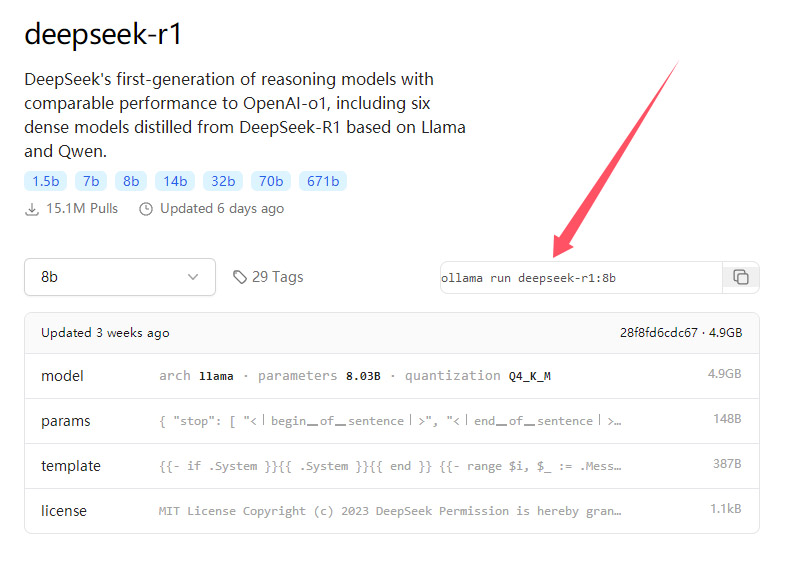Copy the ollama run command

pos(741,277)
